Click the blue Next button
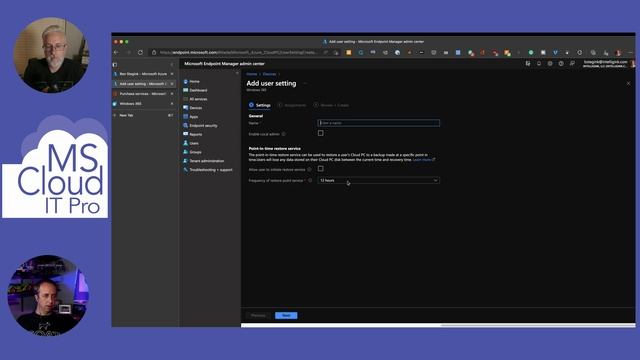Image resolution: width=640 pixels, height=360 pixels. pyautogui.click(x=286, y=315)
